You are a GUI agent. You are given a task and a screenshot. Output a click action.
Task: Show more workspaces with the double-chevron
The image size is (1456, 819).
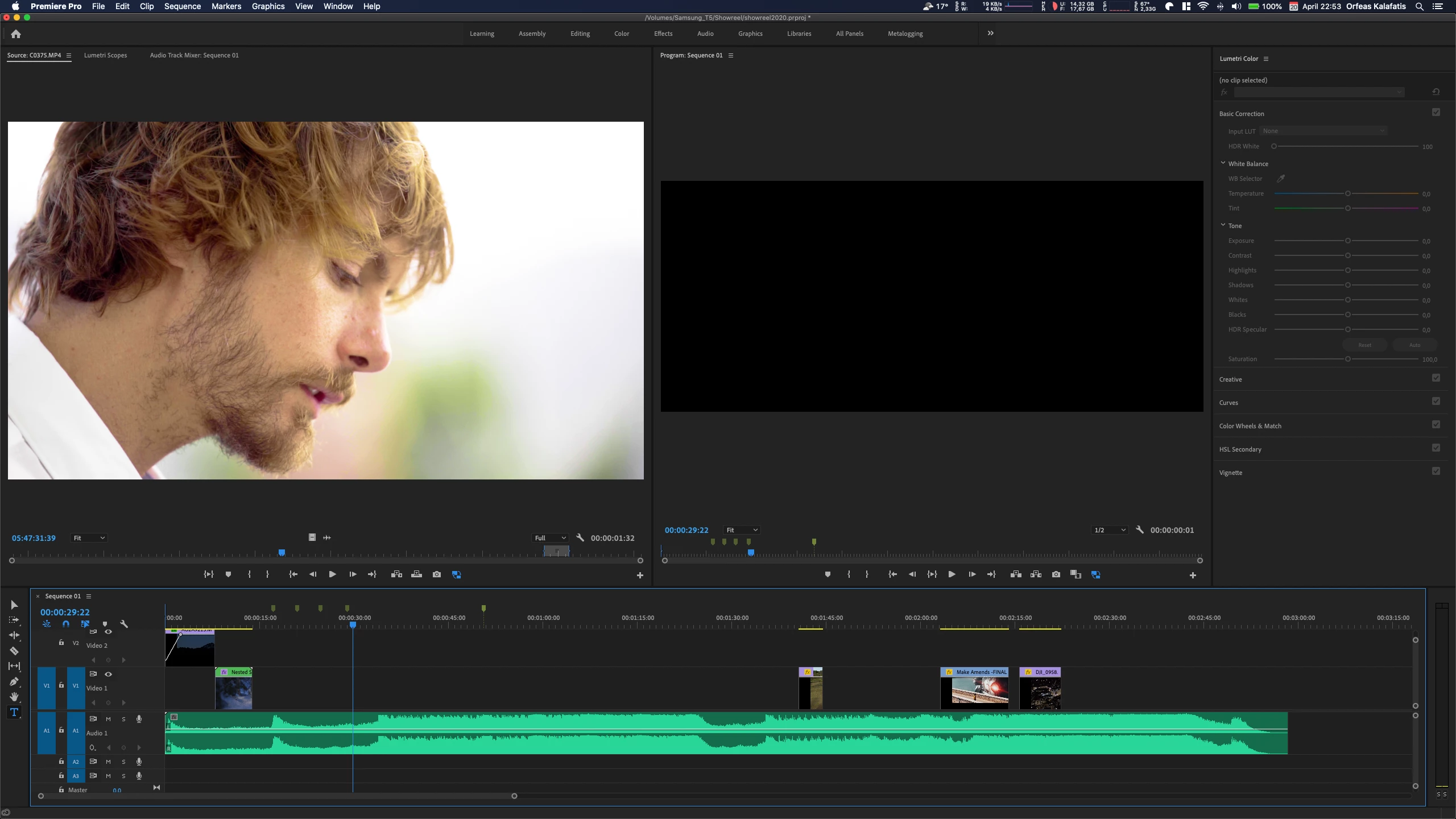click(x=990, y=34)
